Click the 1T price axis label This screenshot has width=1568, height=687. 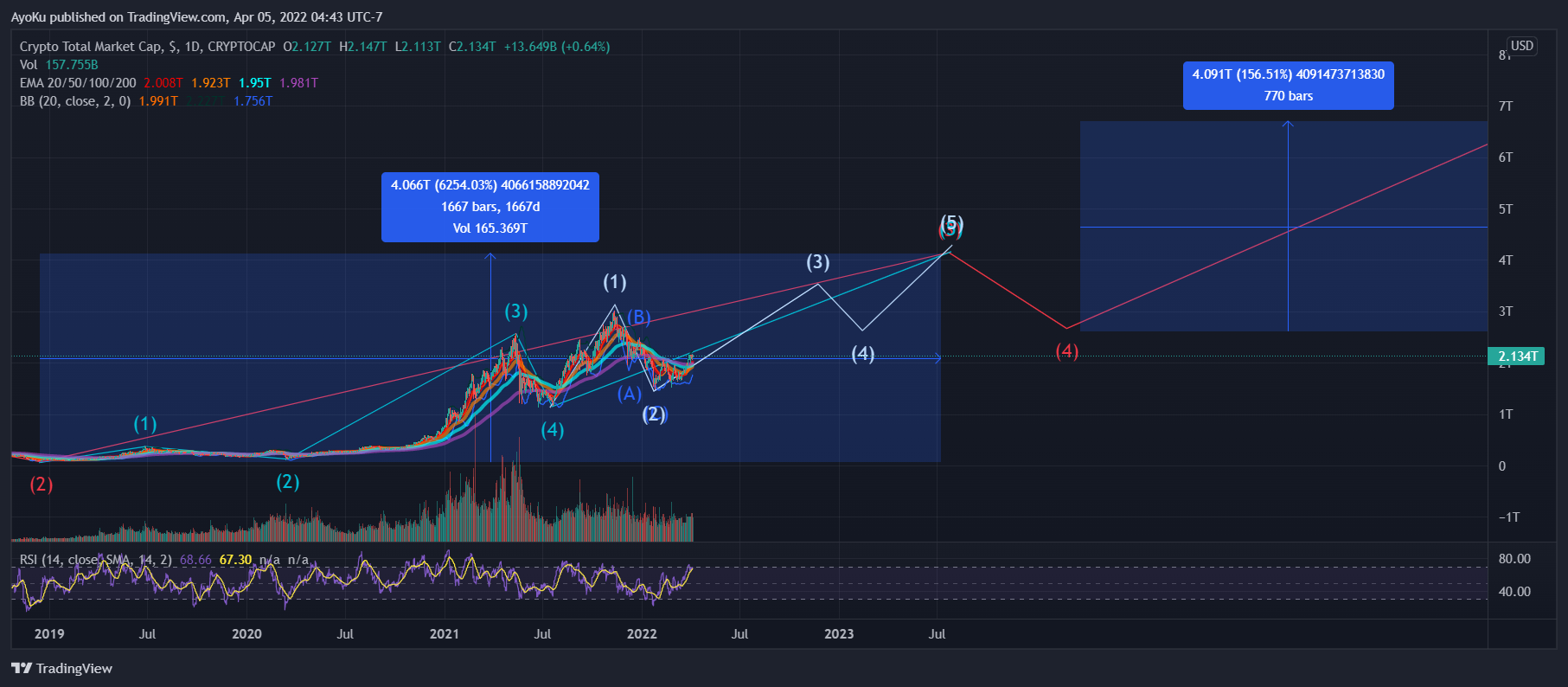pyautogui.click(x=1506, y=414)
